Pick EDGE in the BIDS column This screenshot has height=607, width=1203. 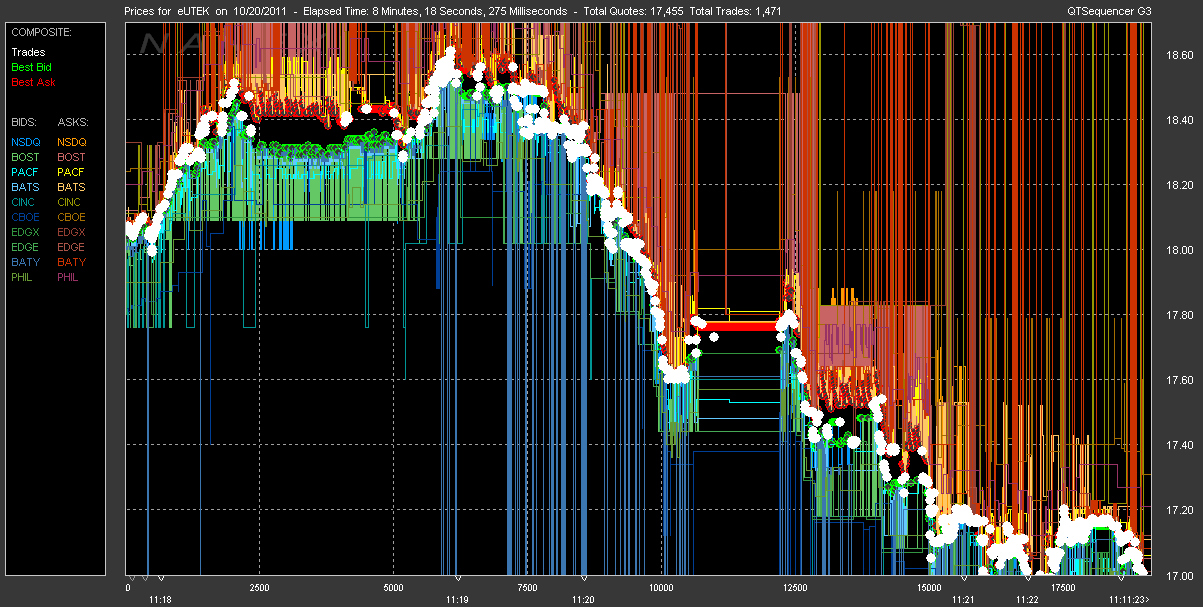coord(25,247)
